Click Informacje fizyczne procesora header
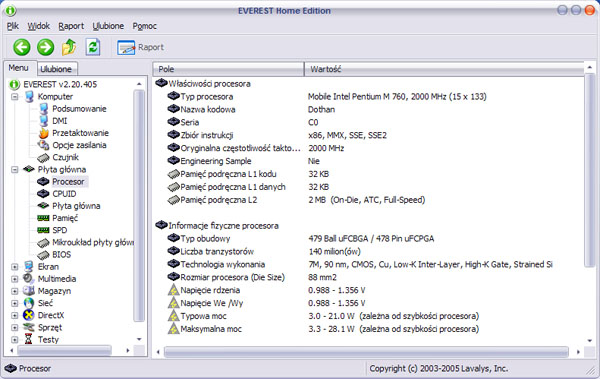This screenshot has height=379, width=600. [217, 225]
